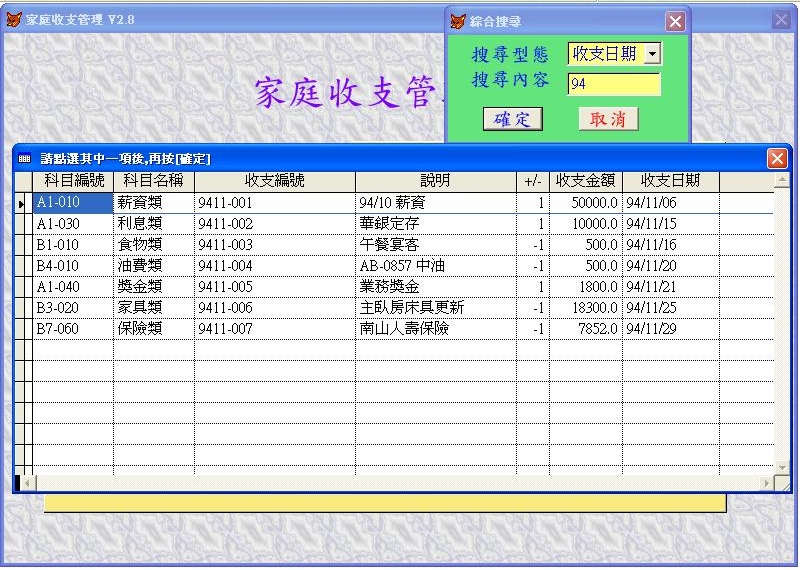Viewport: 800px width, 570px height.
Task: Open the 搜尋型態 dropdown arrow
Action: pyautogui.click(x=652, y=54)
